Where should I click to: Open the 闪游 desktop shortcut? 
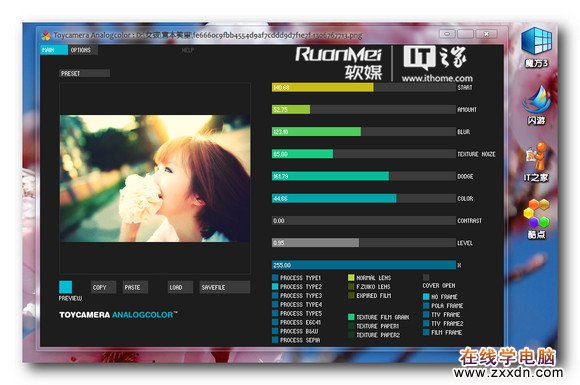(536, 100)
